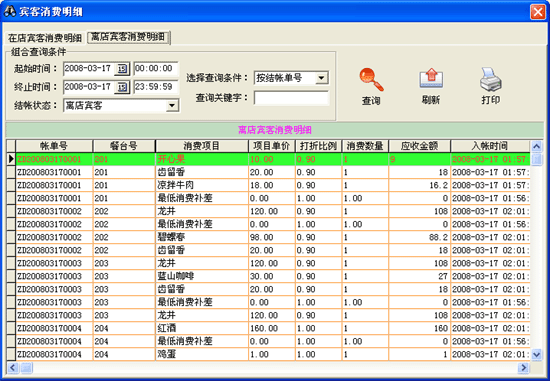This screenshot has width=550, height=381.
Task: Click the 00:00:00 start time field
Action: point(156,68)
